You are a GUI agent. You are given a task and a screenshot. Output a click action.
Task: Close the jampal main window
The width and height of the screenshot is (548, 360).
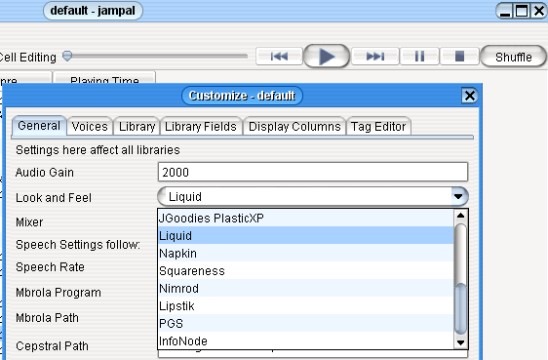point(539,11)
